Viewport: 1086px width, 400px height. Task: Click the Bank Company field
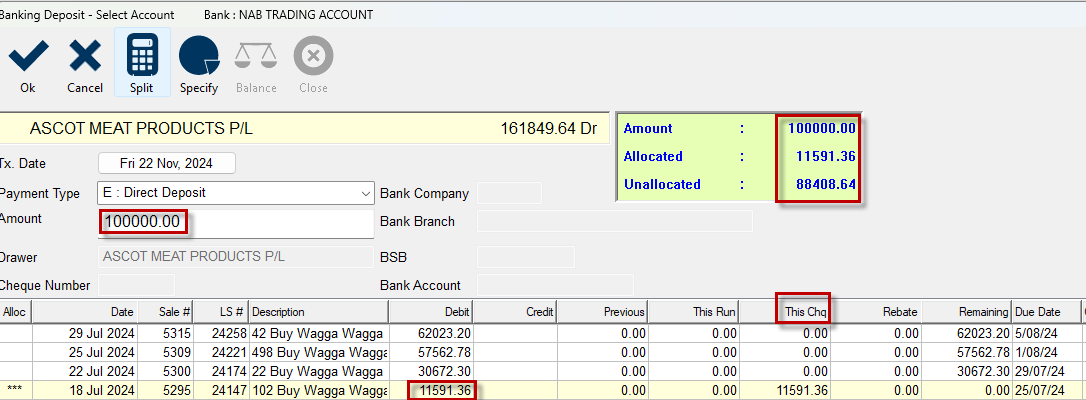509,194
